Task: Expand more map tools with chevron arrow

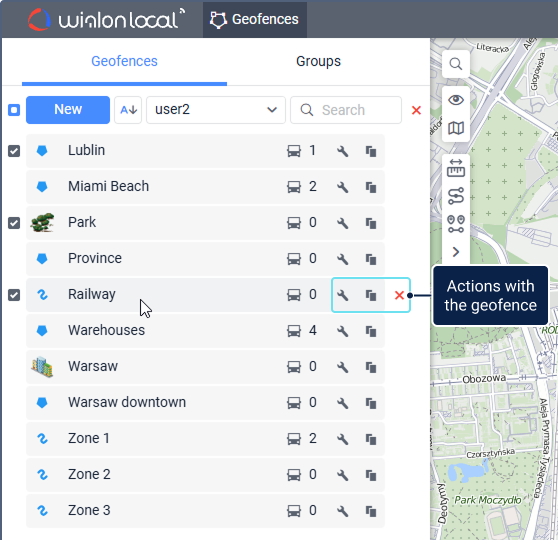Action: (x=456, y=252)
